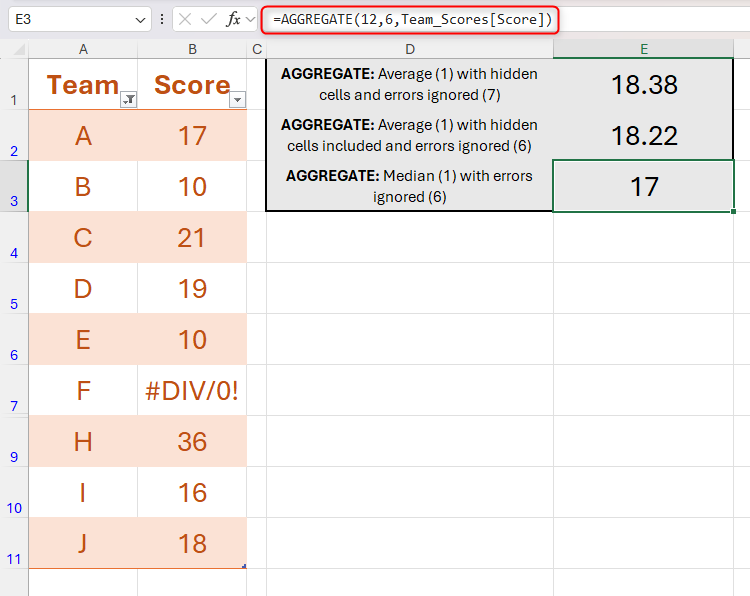
Task: Select the cell showing 18.38
Action: (x=643, y=85)
